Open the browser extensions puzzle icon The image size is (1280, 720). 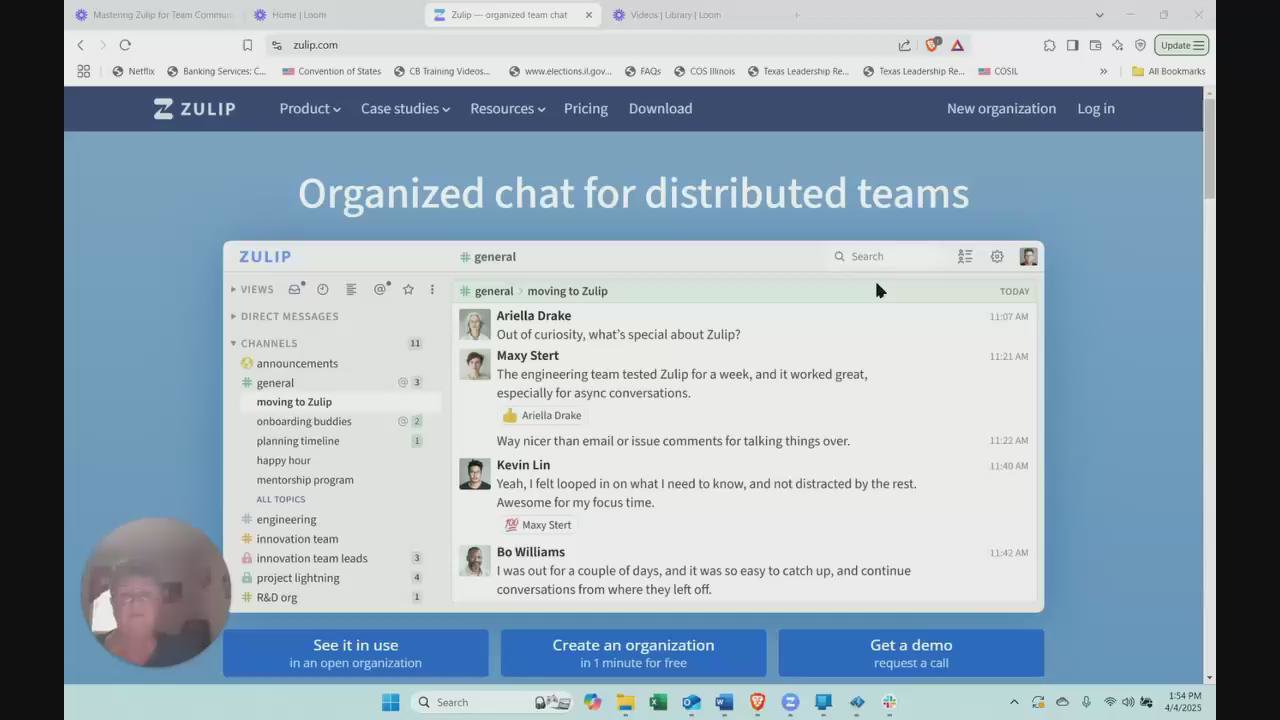point(1049,45)
